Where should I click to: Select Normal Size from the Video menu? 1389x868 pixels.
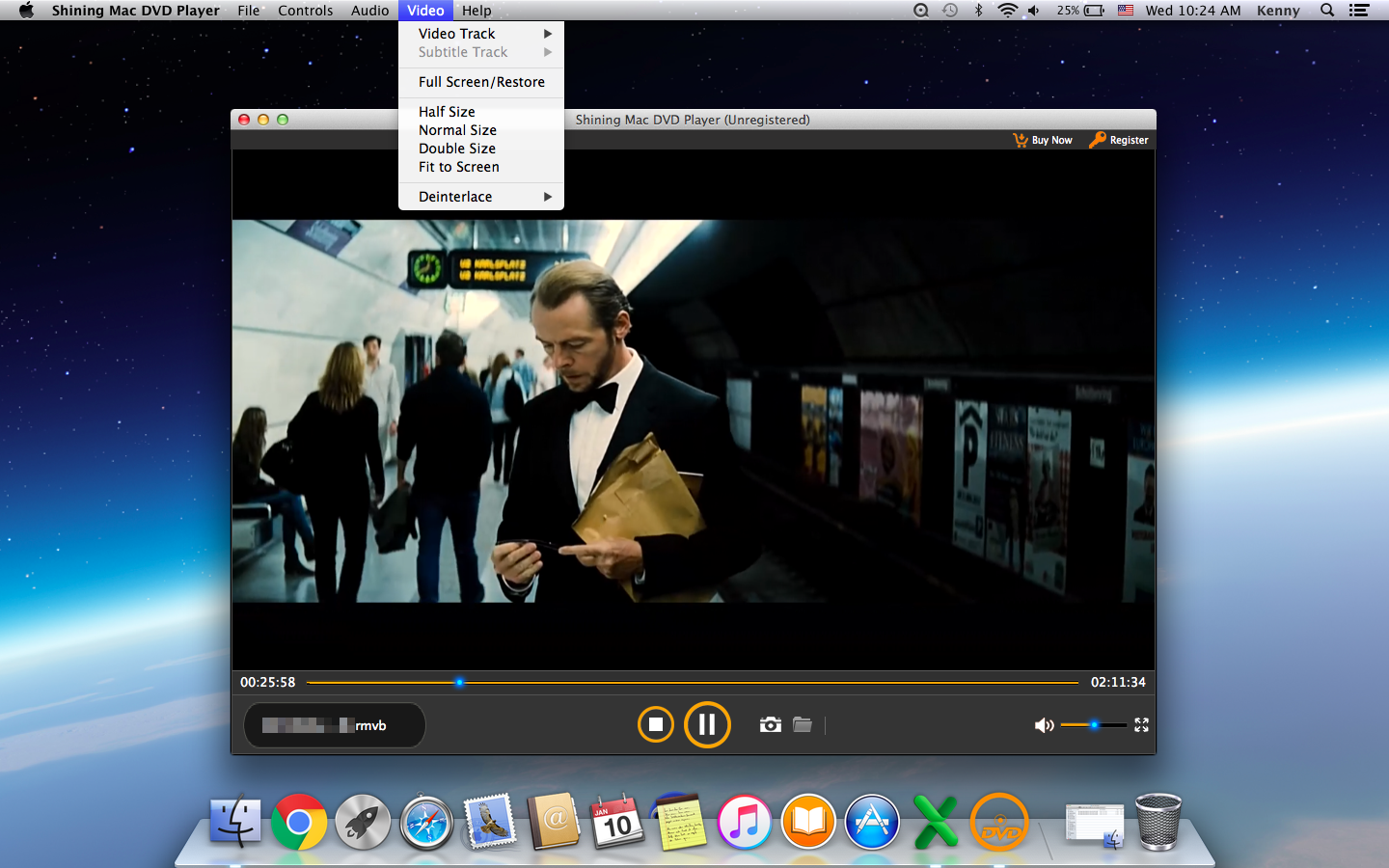pos(481,130)
